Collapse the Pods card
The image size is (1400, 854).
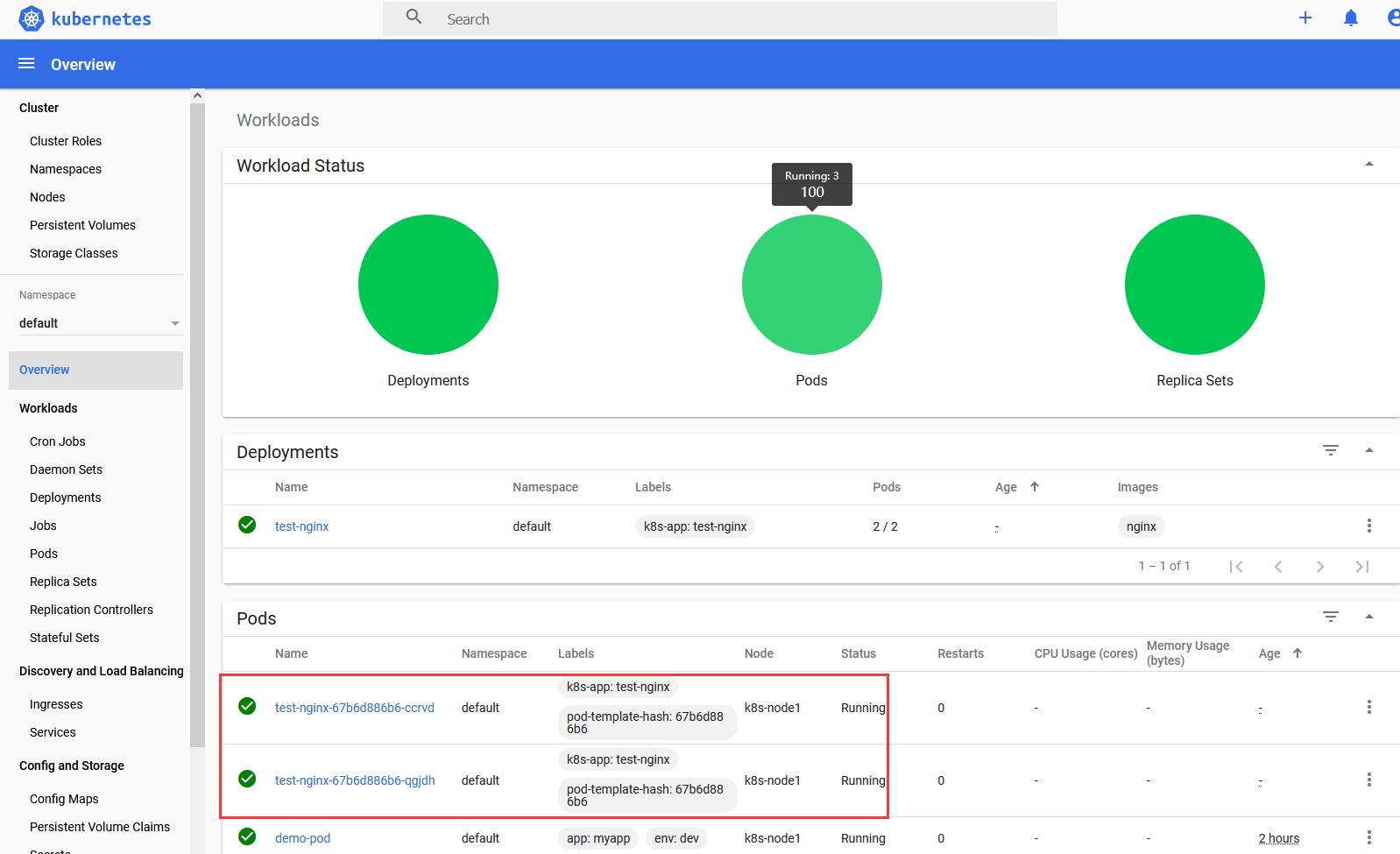[x=1369, y=617]
